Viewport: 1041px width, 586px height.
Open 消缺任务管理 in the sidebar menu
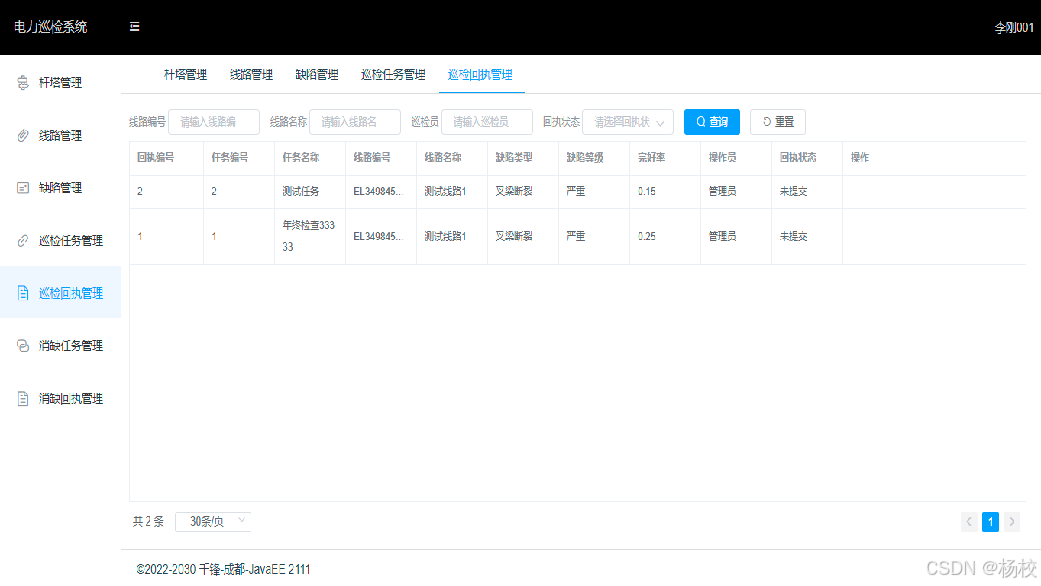[60, 346]
